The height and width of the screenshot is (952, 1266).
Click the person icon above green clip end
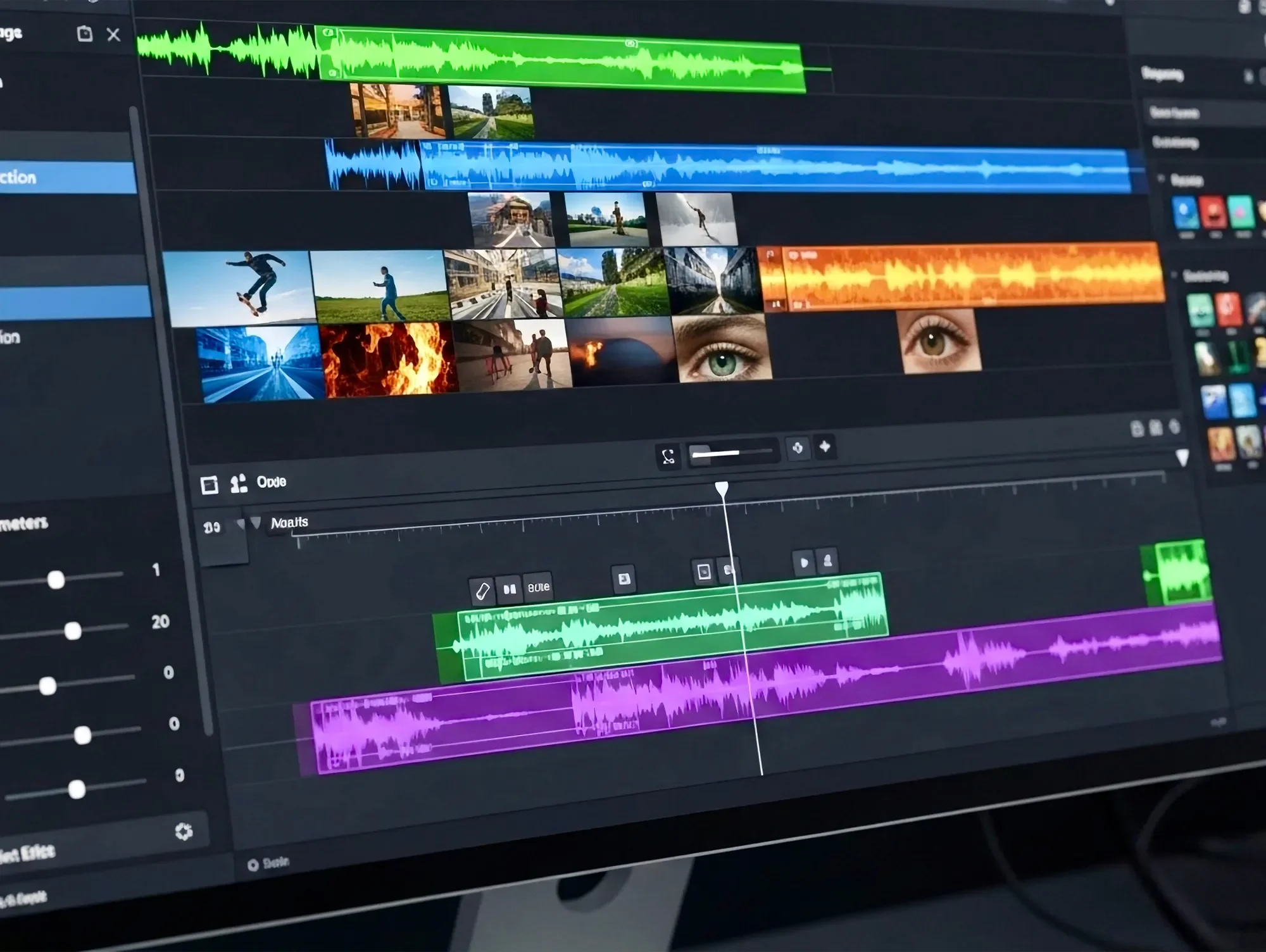pos(827,561)
